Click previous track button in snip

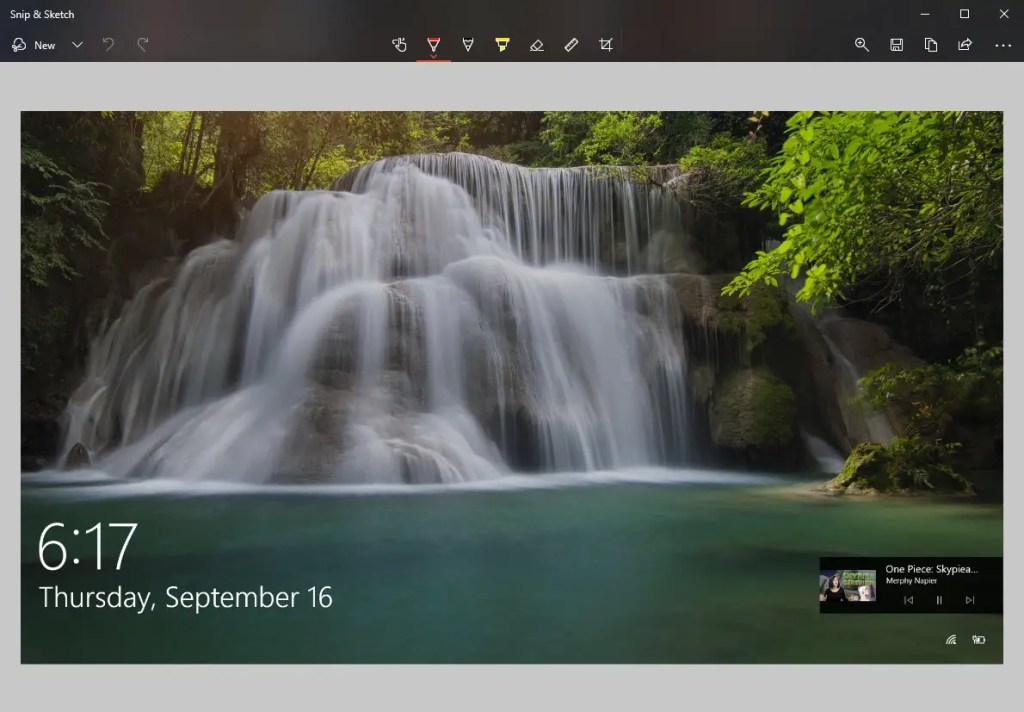pyautogui.click(x=908, y=600)
